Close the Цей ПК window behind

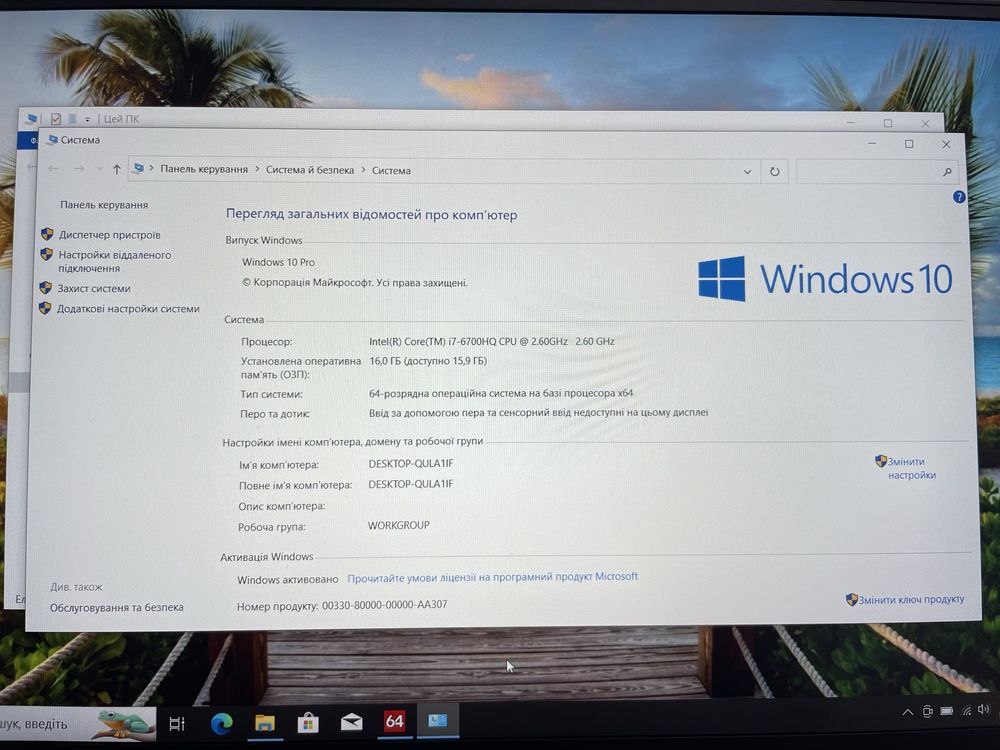[925, 123]
